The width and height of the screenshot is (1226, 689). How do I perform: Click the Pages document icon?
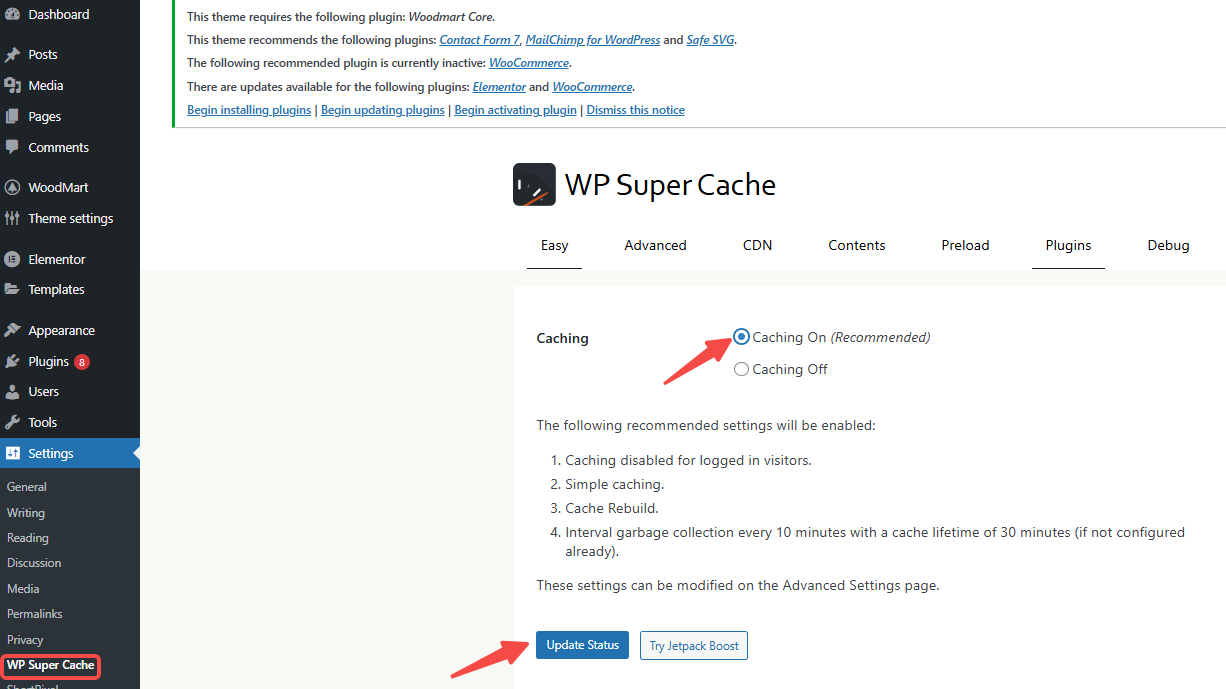[14, 116]
